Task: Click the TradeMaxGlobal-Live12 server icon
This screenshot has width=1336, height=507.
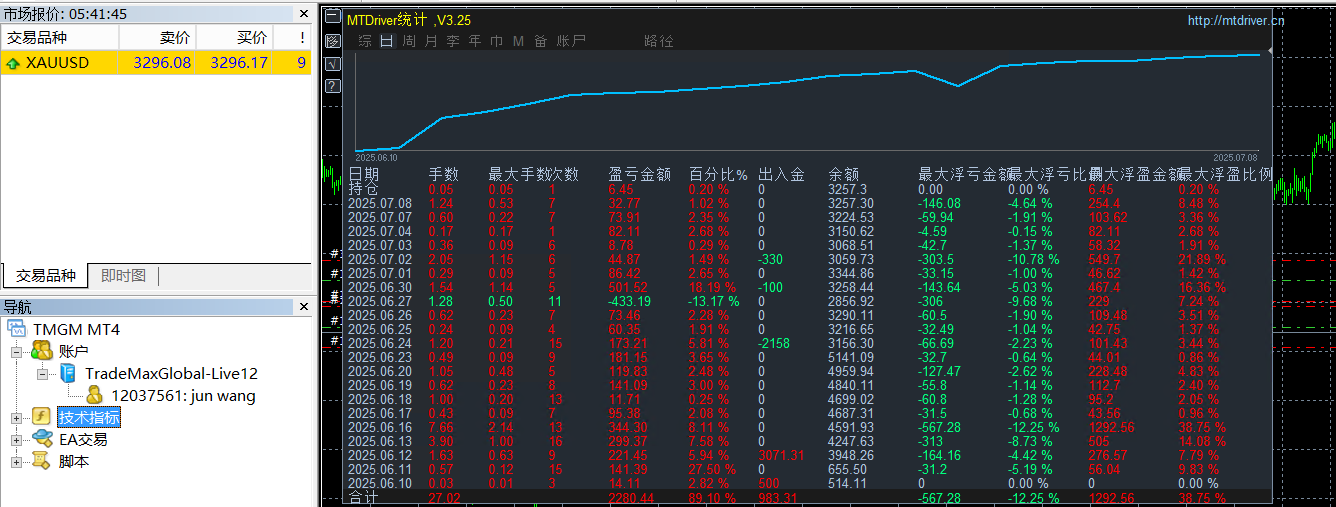Action: point(68,373)
